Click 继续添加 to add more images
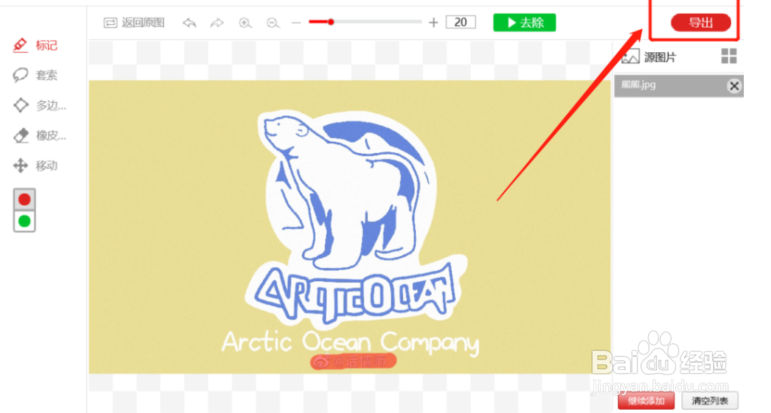The image size is (771, 413). click(x=646, y=401)
